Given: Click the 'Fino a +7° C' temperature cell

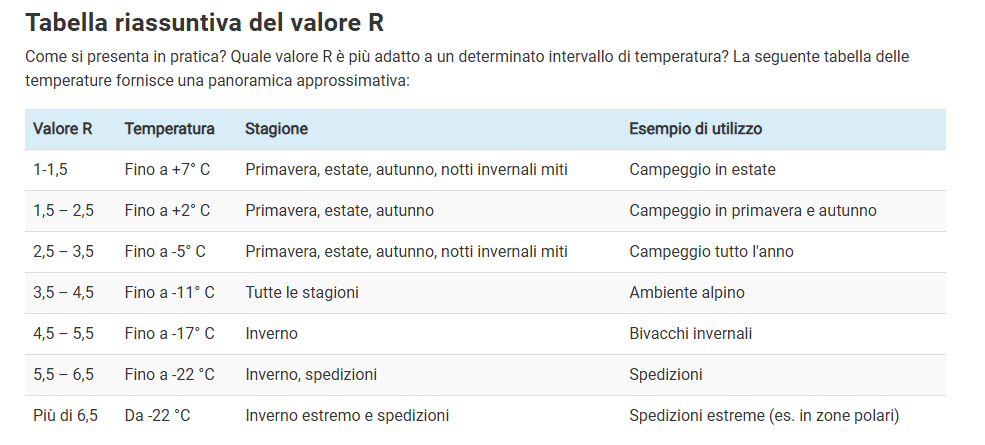Looking at the screenshot, I should 167,170.
